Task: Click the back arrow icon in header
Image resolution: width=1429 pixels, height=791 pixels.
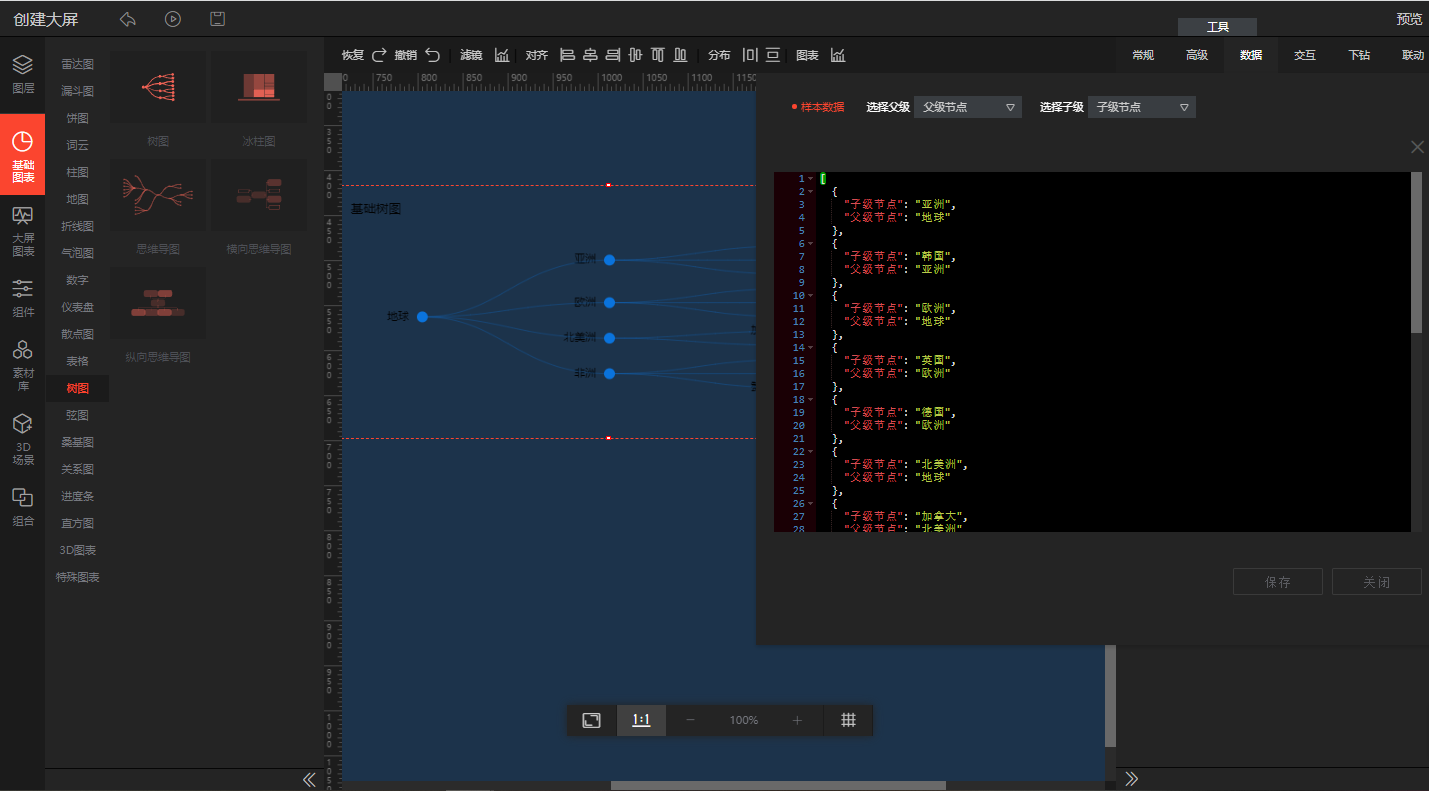Action: point(127,19)
